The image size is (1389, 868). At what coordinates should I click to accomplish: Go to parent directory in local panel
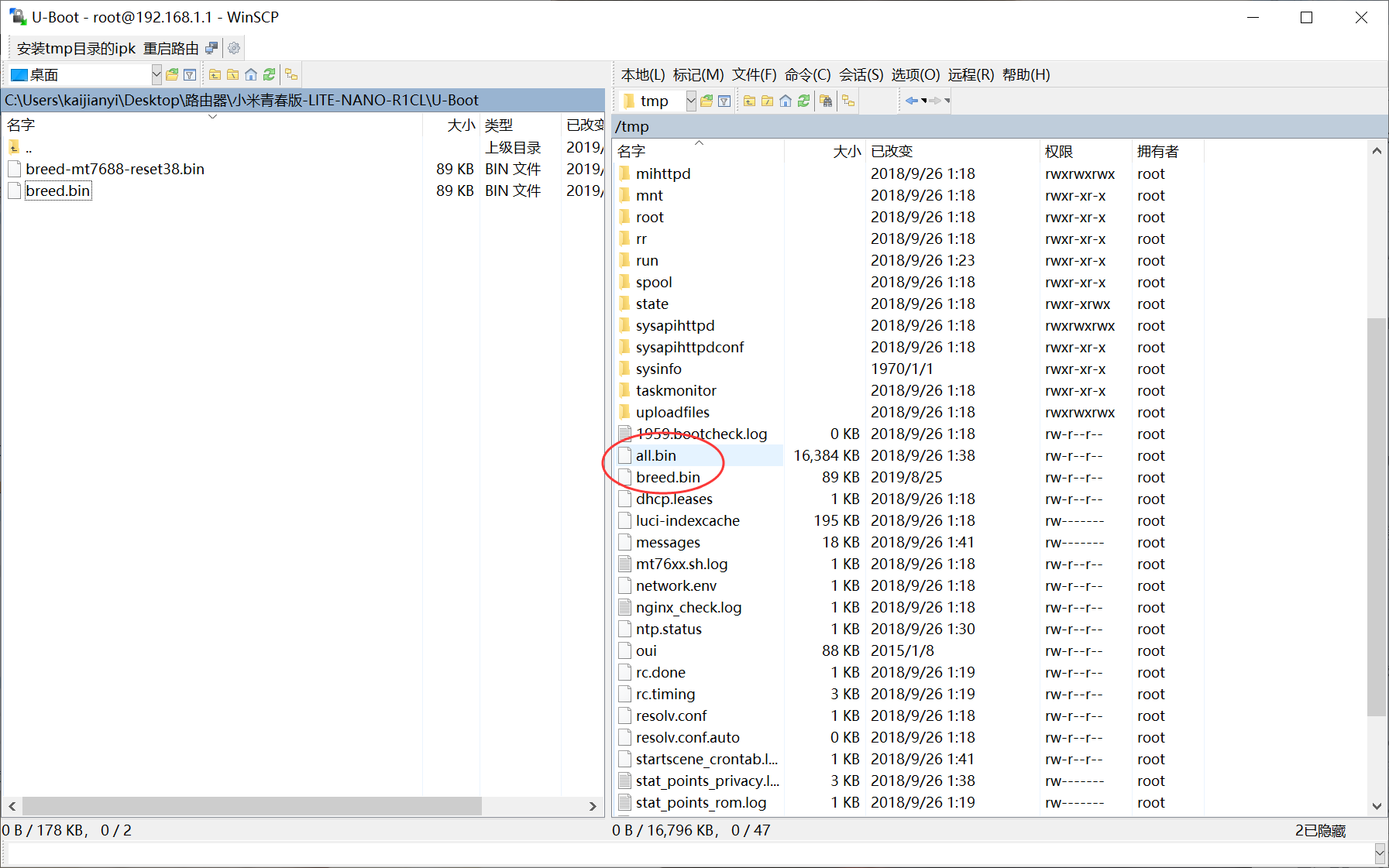tap(215, 74)
